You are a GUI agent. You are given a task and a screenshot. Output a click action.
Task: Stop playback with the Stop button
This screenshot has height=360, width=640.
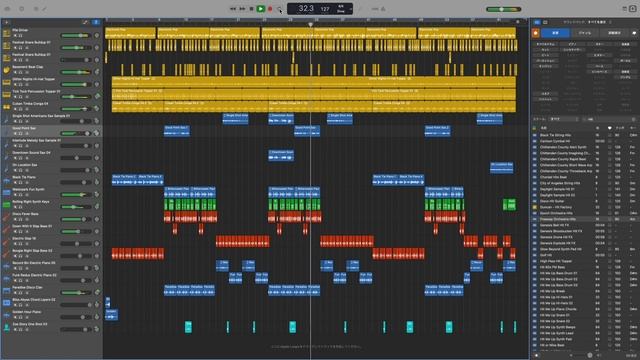pos(251,9)
